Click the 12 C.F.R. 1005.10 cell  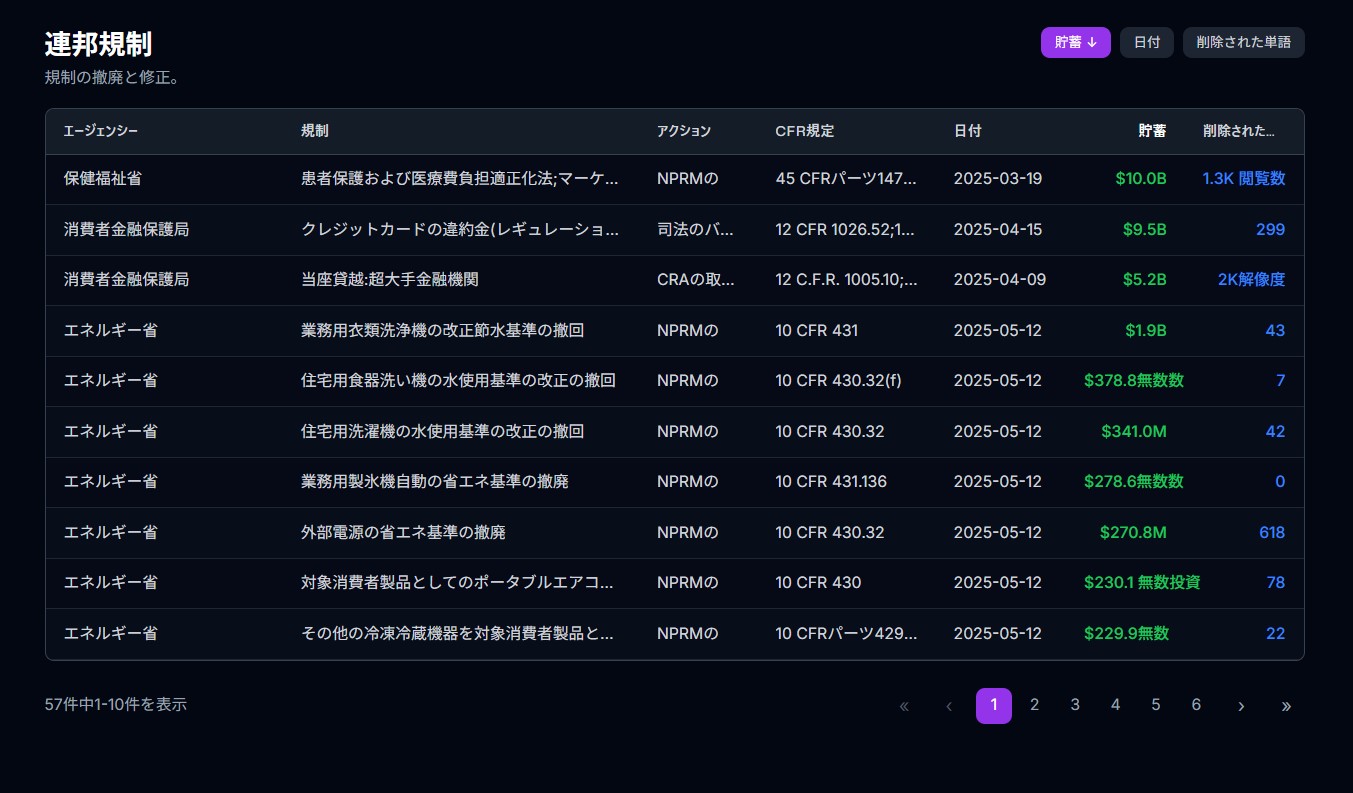pyautogui.click(x=846, y=280)
